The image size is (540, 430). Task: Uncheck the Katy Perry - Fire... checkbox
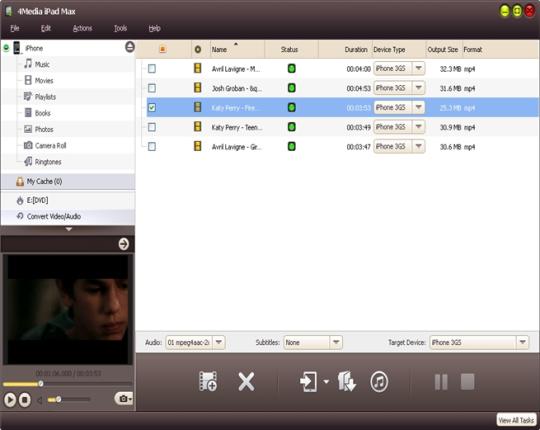pos(152,108)
